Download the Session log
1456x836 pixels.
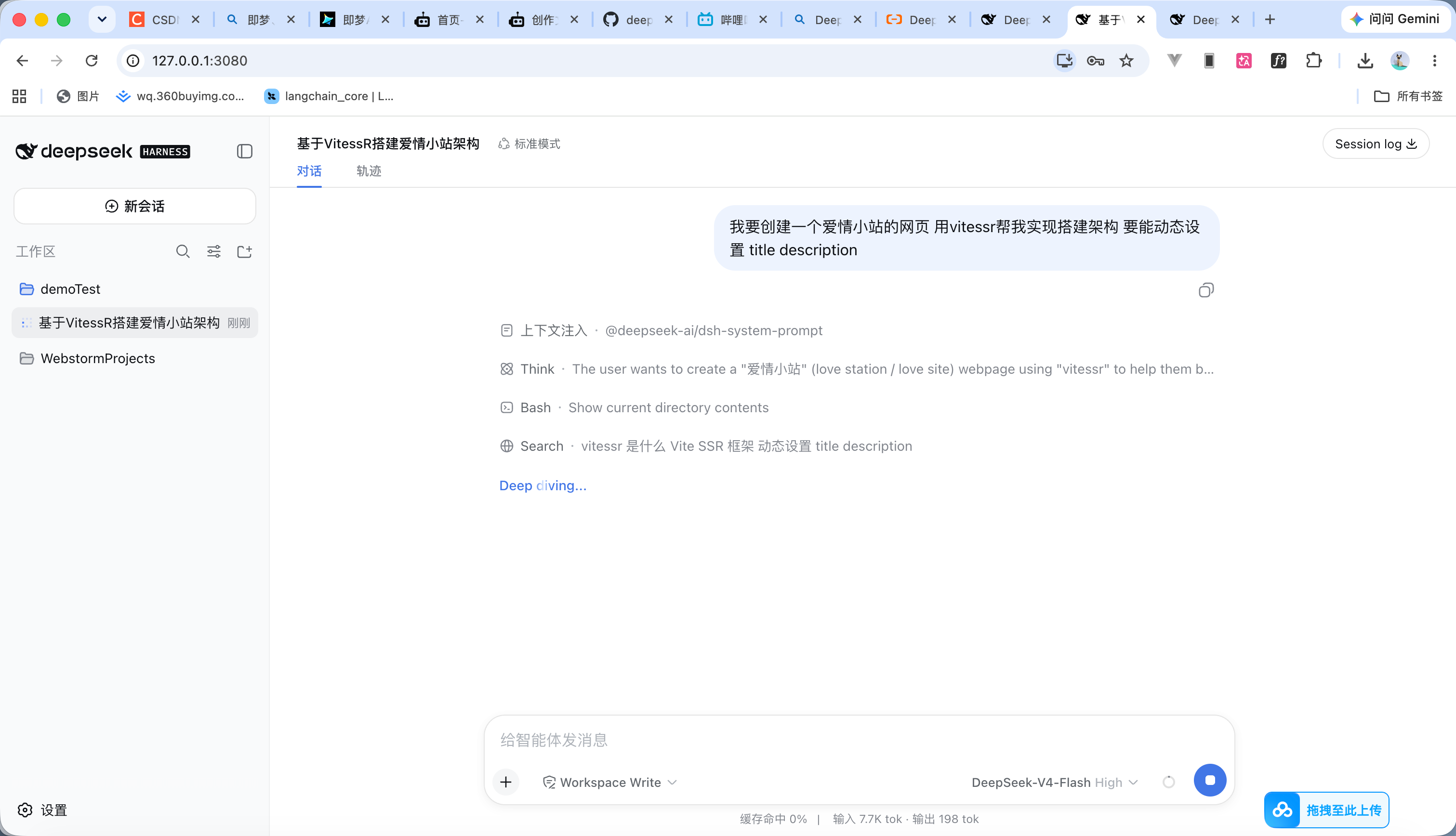tap(1376, 144)
